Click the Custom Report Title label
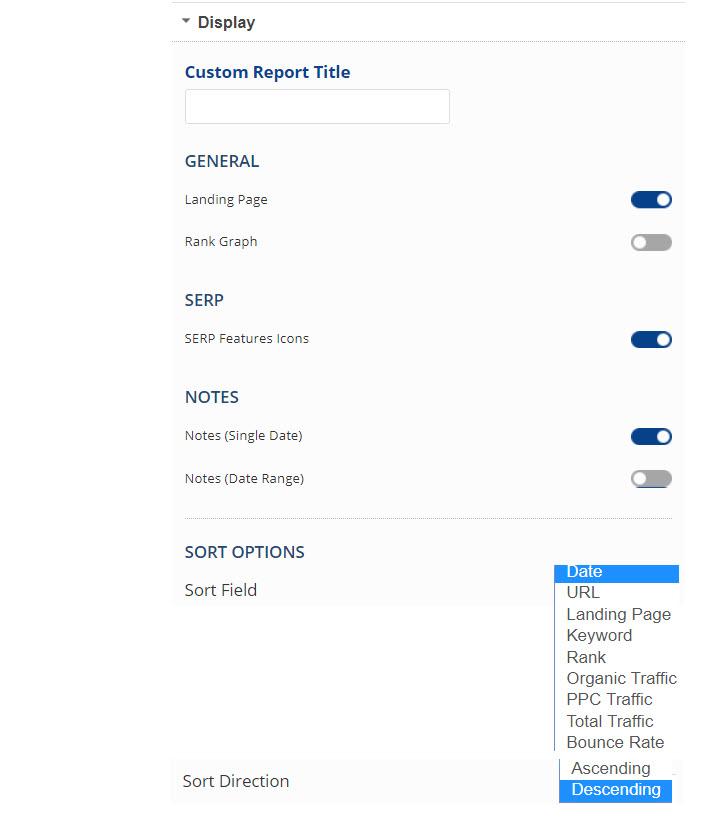 267,72
